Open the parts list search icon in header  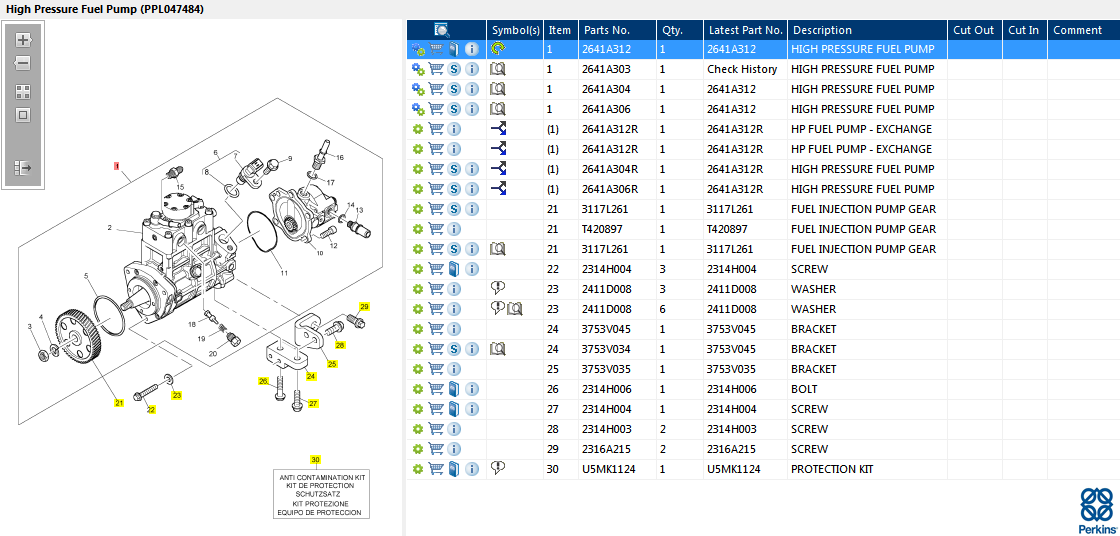pos(442,30)
